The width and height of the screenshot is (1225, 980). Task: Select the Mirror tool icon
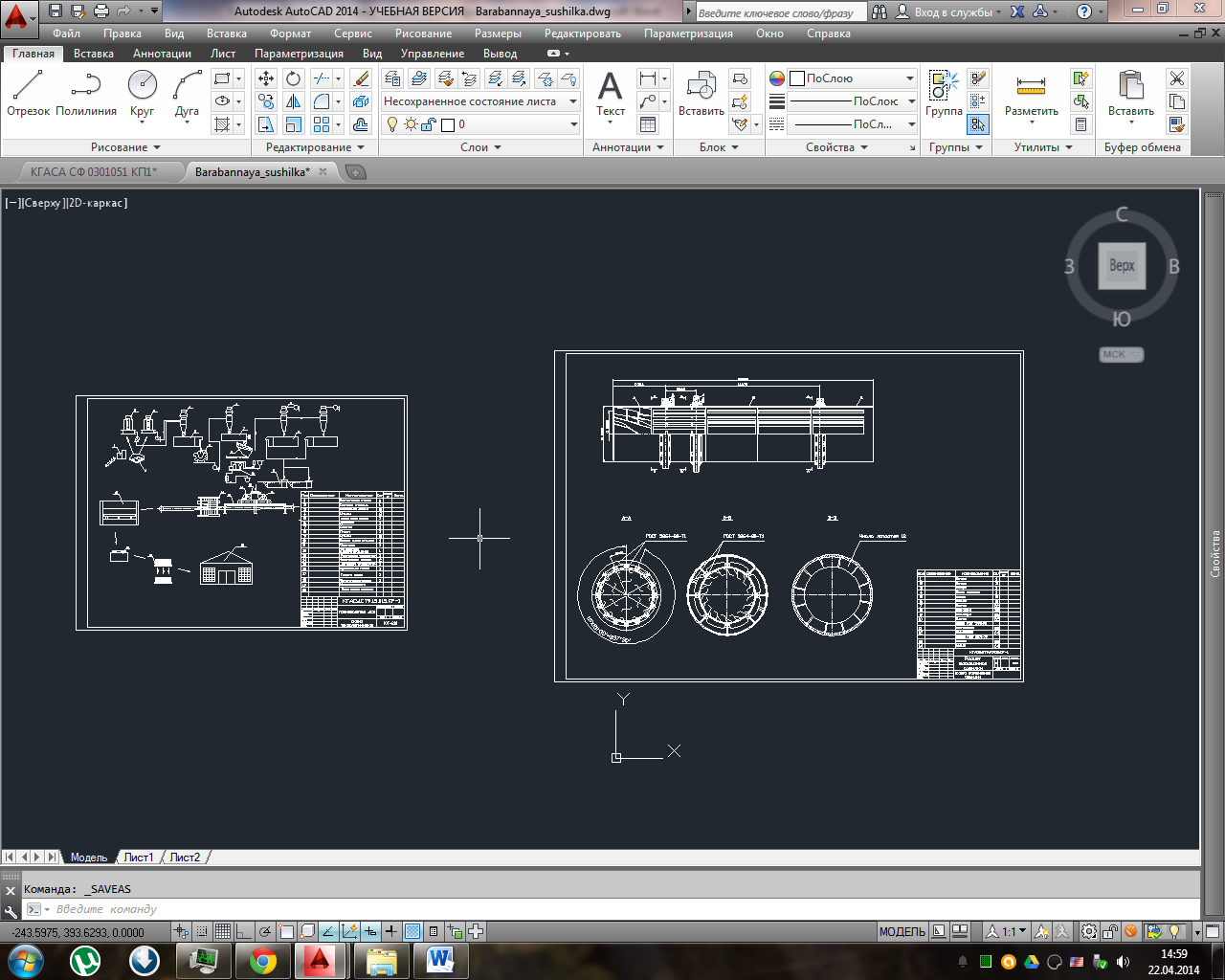[x=294, y=101]
